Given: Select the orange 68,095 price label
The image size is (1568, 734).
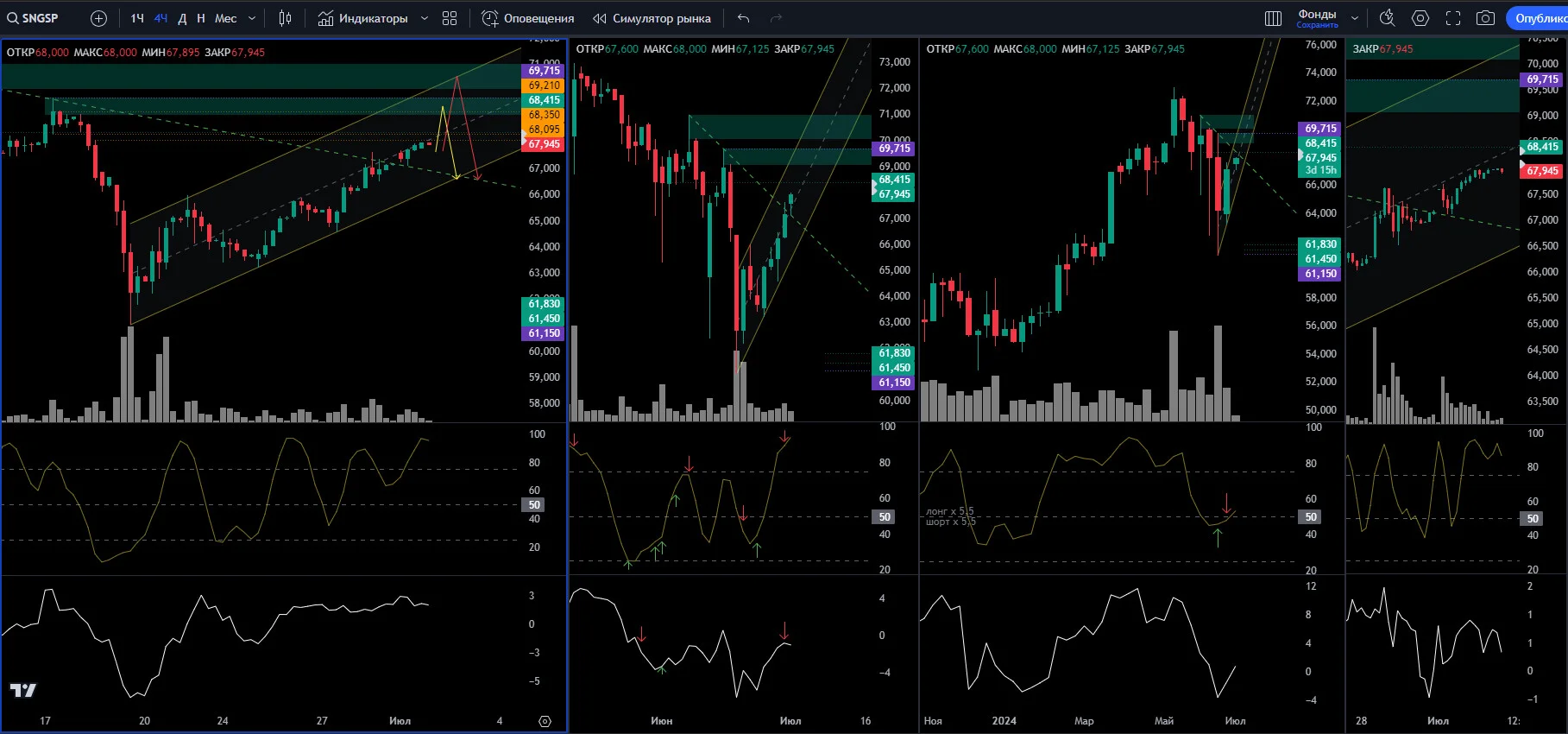Looking at the screenshot, I should coord(545,130).
